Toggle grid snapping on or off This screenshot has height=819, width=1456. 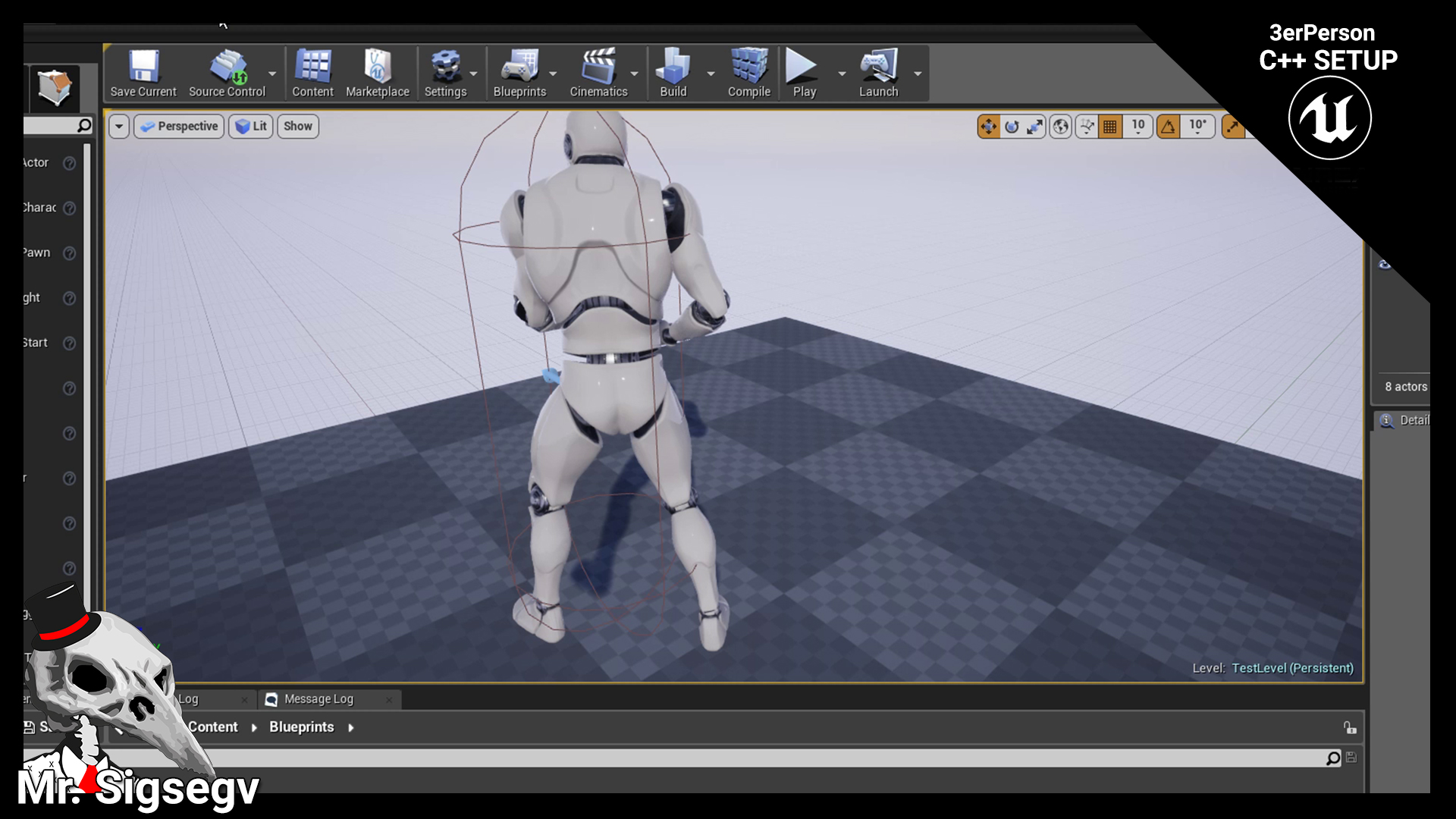pos(1109,127)
